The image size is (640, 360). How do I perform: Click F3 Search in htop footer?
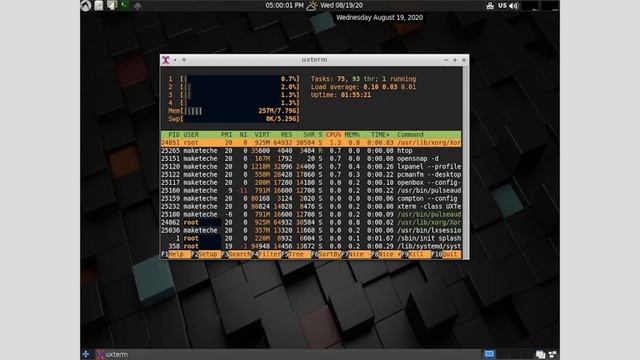pyautogui.click(x=236, y=254)
